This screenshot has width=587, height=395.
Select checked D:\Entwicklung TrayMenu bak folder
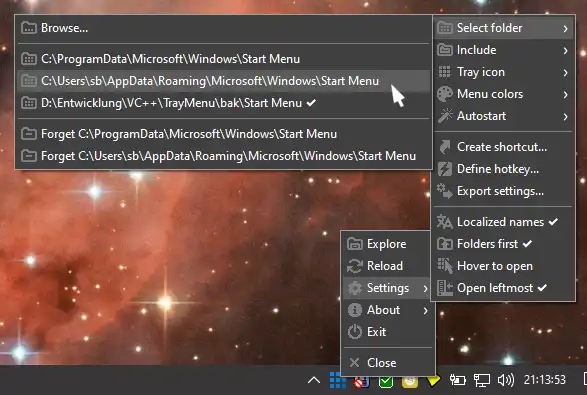(223, 103)
